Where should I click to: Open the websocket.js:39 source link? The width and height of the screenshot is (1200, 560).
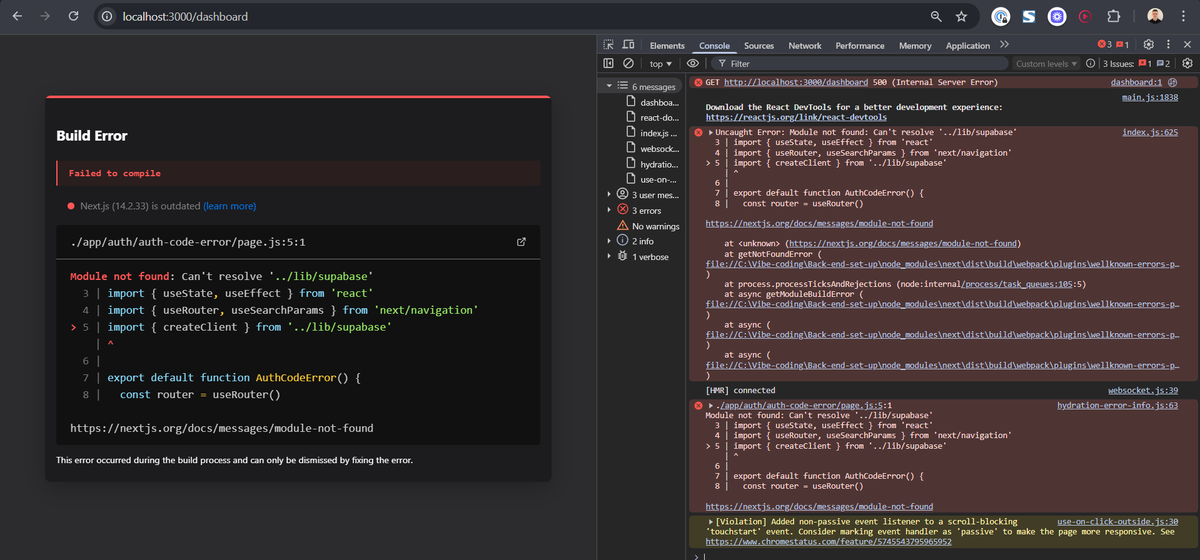coord(1143,390)
